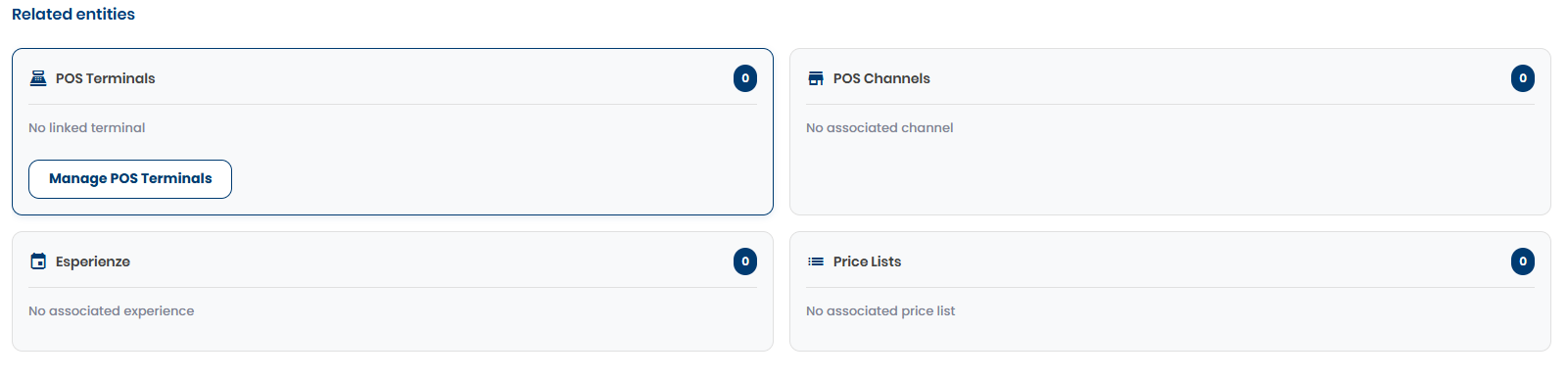
Task: Click the 'No associated price list' text
Action: [880, 310]
